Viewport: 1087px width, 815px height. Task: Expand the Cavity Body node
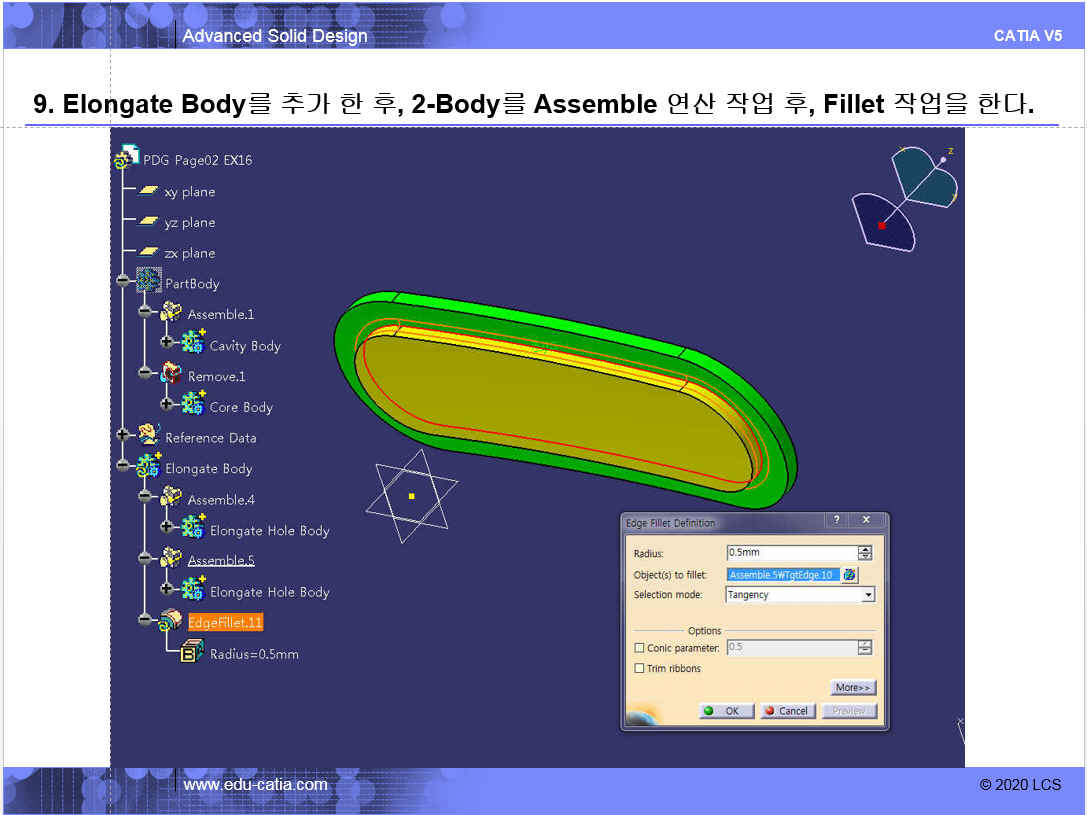pos(167,344)
